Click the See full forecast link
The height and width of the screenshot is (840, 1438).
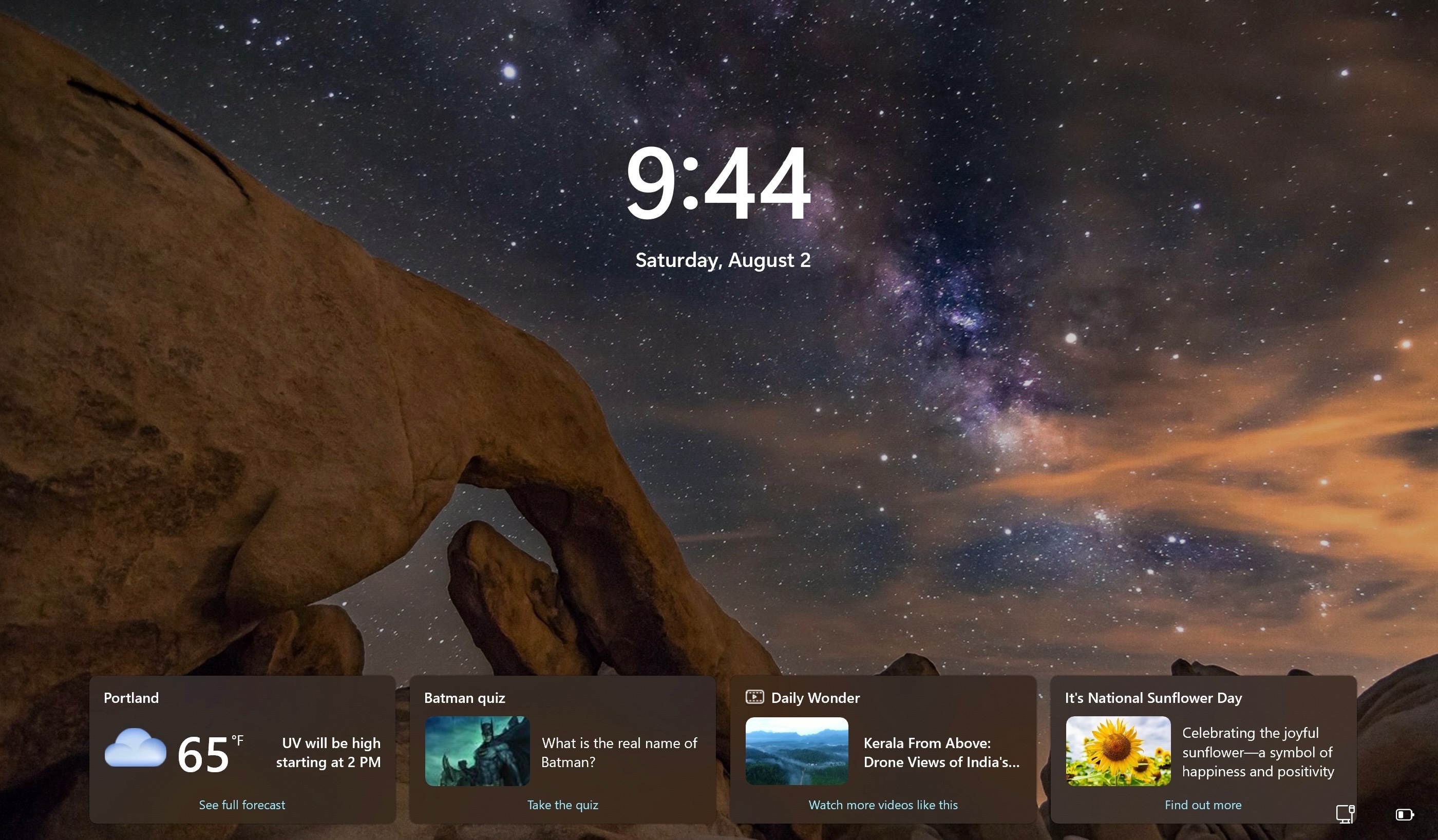tap(242, 805)
